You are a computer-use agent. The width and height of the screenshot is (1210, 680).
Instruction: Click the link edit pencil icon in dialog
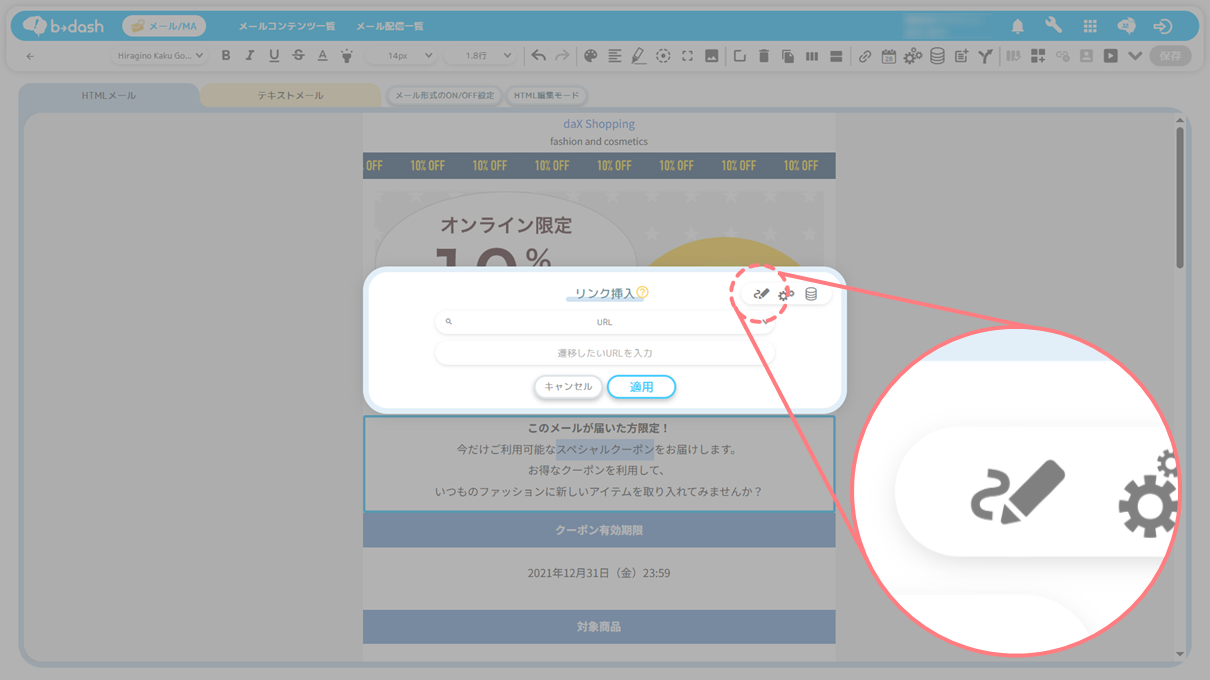coord(761,294)
